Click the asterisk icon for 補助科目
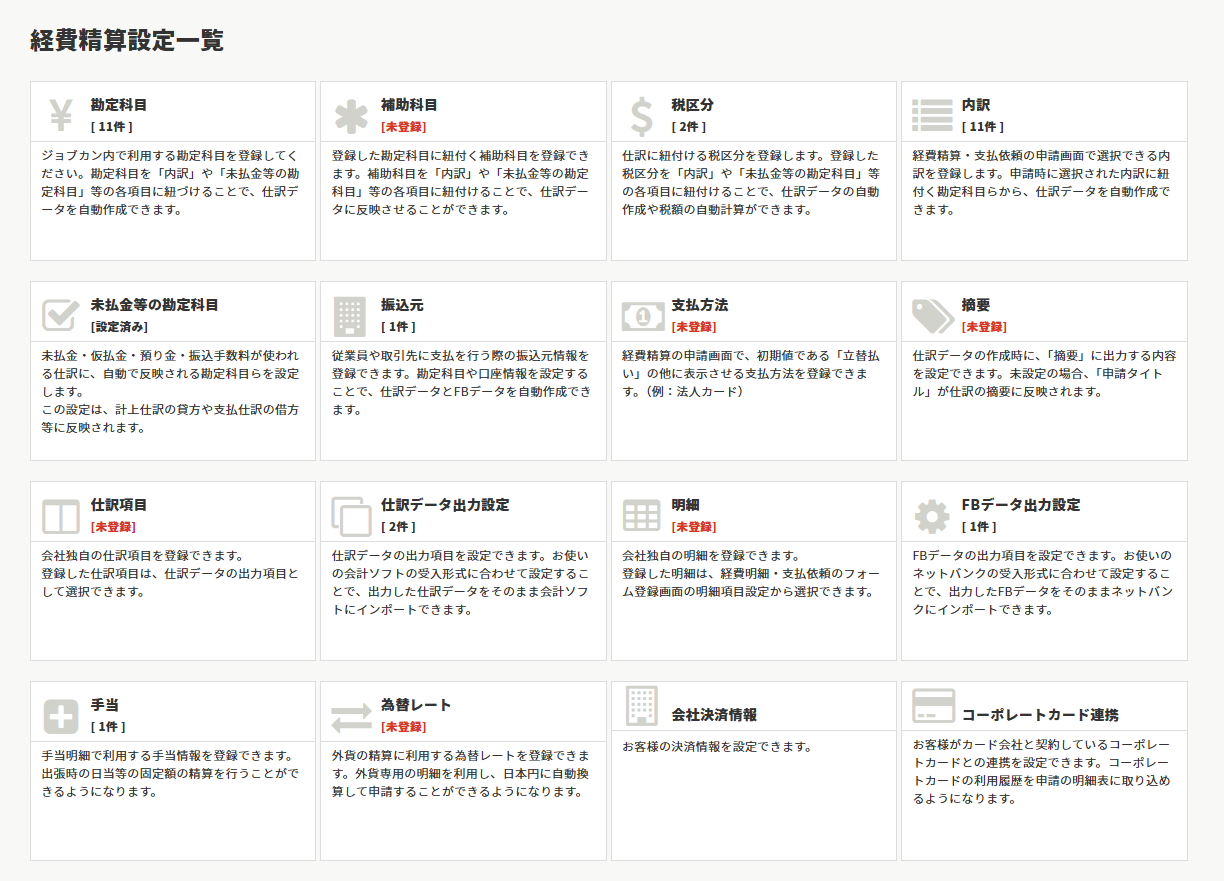Image resolution: width=1224 pixels, height=881 pixels. pos(351,116)
